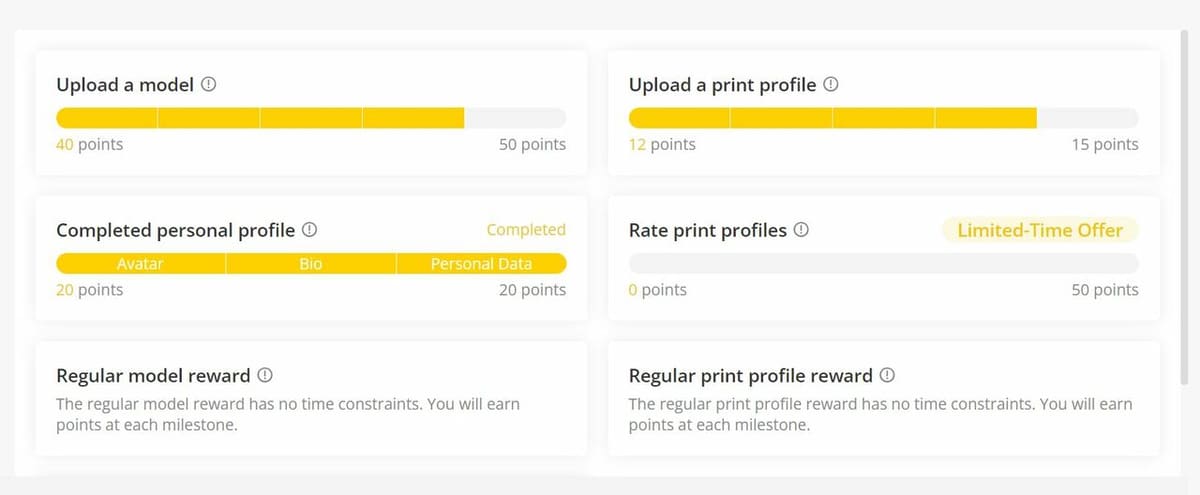Click info icon beside Upload a print profile
The image size is (1200, 495).
(x=831, y=85)
